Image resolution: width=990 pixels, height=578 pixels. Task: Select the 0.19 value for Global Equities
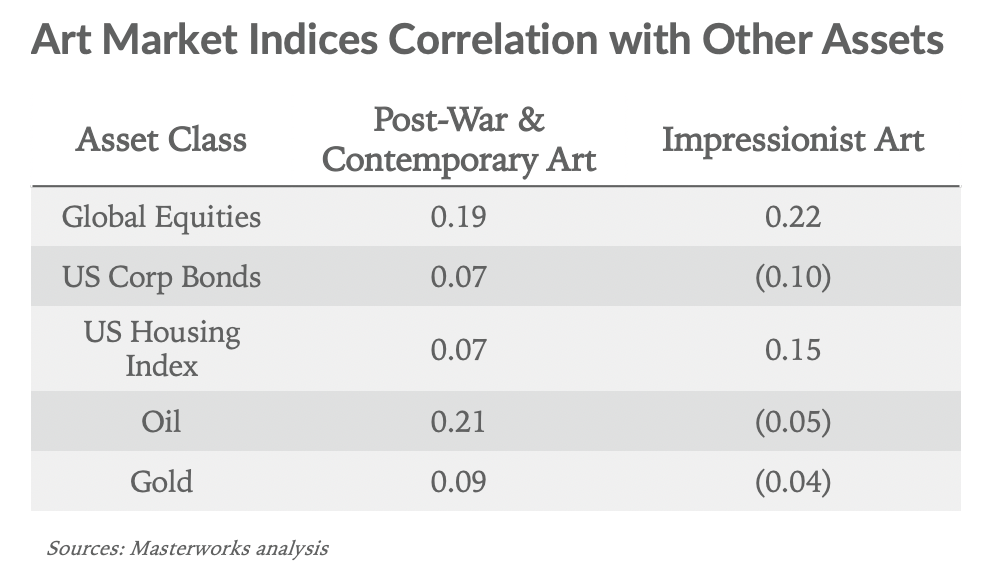[458, 217]
